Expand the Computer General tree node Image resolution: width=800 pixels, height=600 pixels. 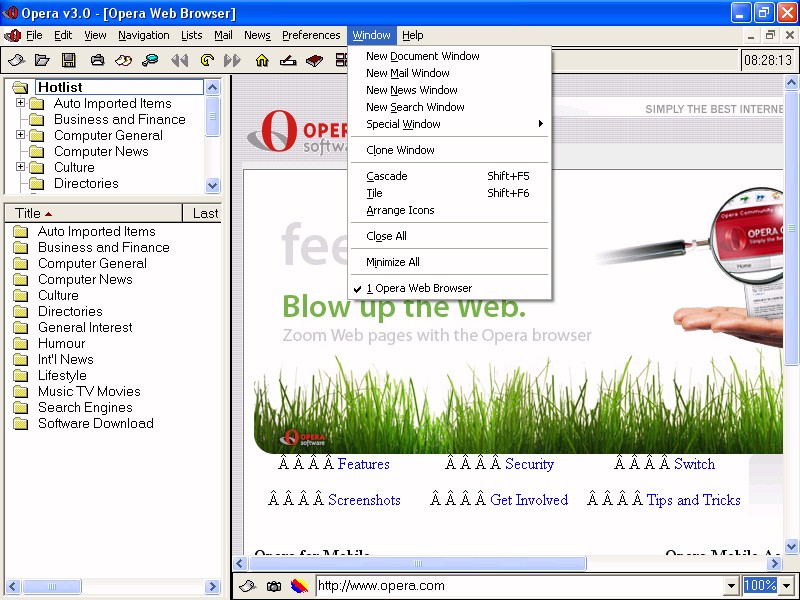click(20, 135)
